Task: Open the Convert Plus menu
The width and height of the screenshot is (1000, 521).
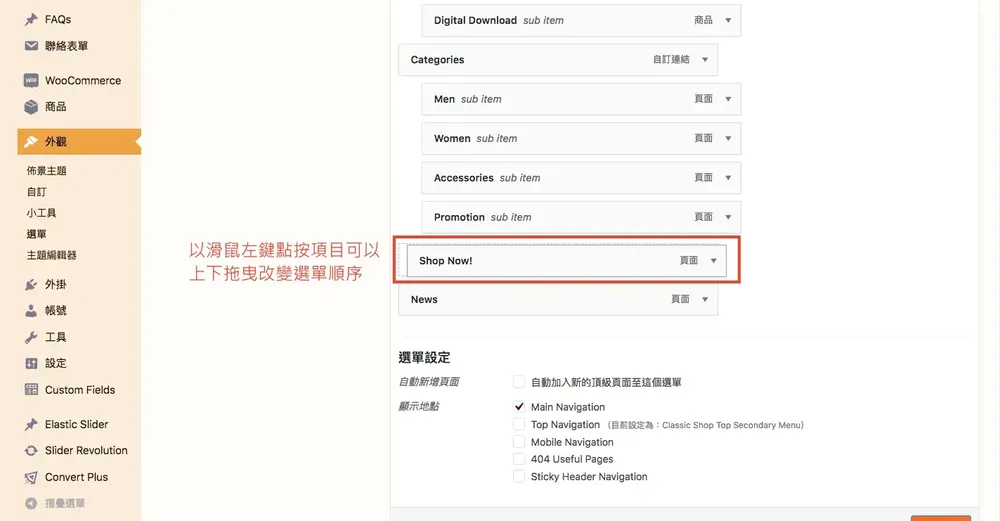Action: tap(79, 477)
